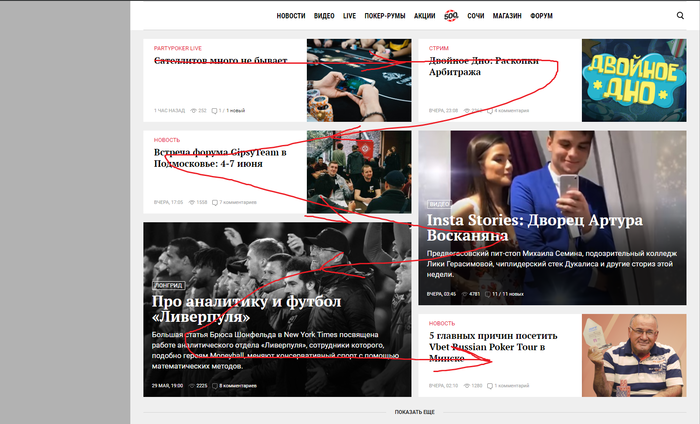The height and width of the screenshot is (424, 700).
Task: Click the ЛОНГРИД badge on Liverpool article
Action: click(168, 285)
